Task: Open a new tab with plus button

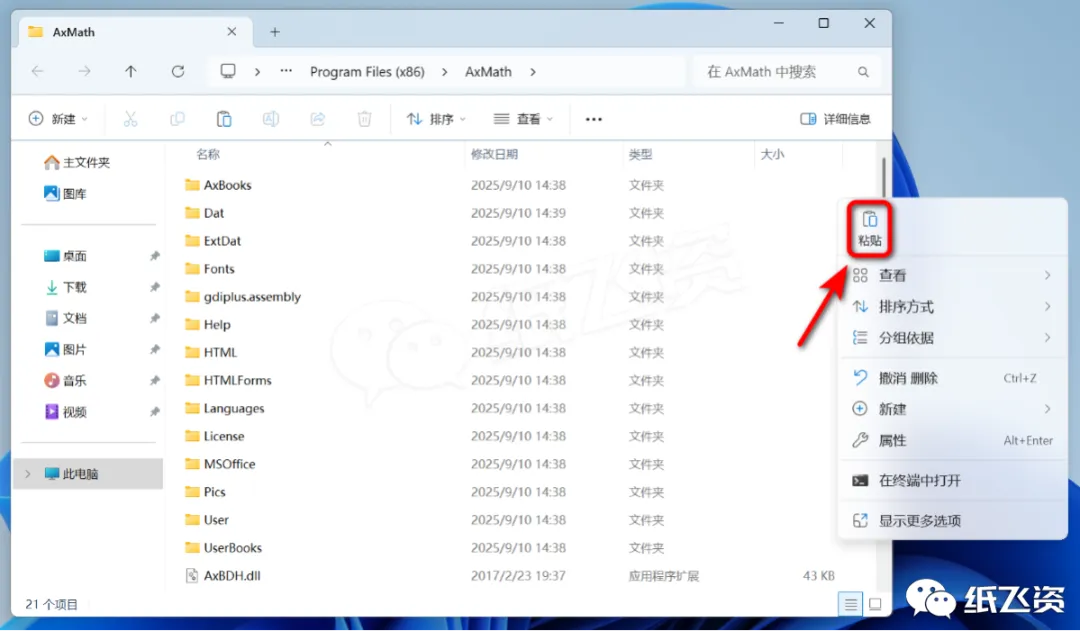Action: [275, 32]
